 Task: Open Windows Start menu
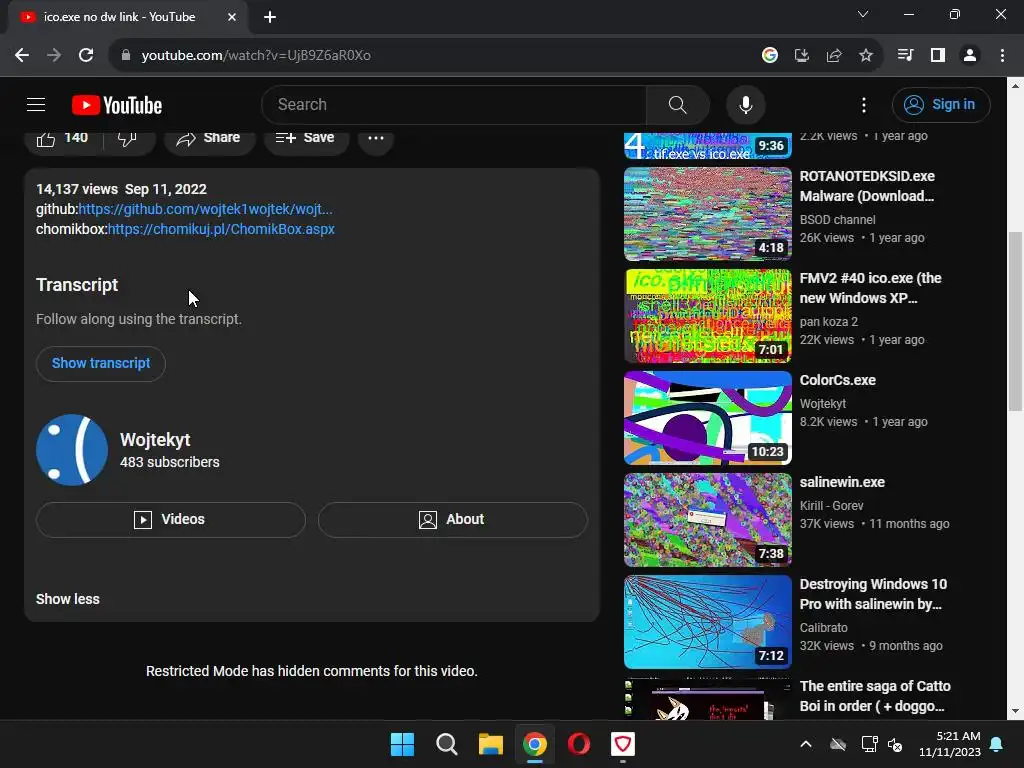[x=402, y=744]
